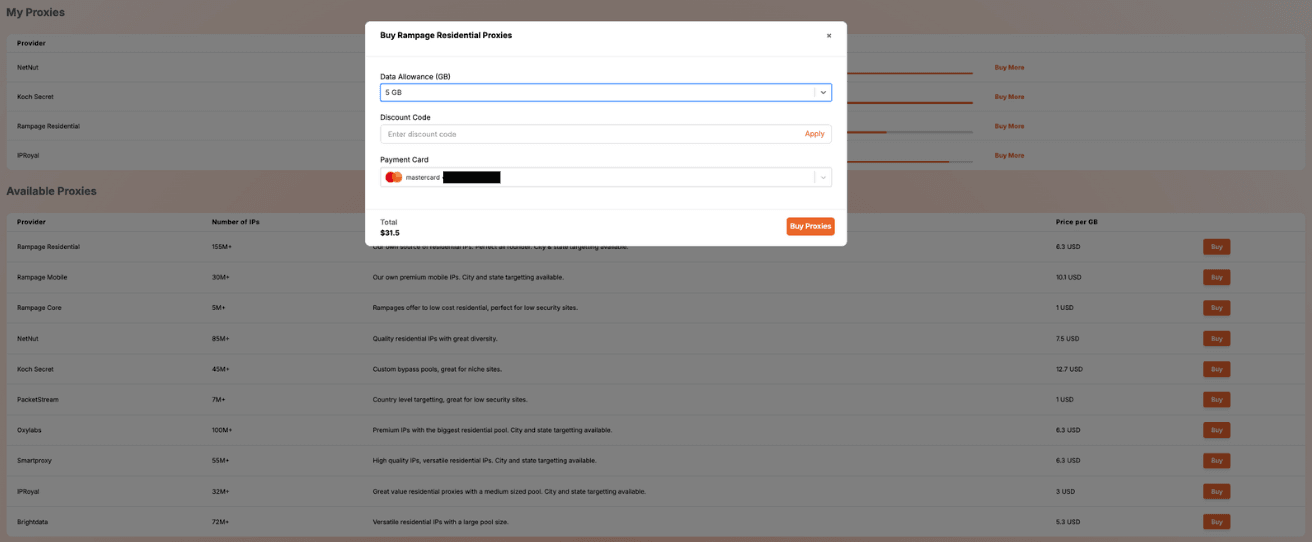Click the $31.5 total amount
Image resolution: width=1312 pixels, height=542 pixels.
tap(389, 233)
